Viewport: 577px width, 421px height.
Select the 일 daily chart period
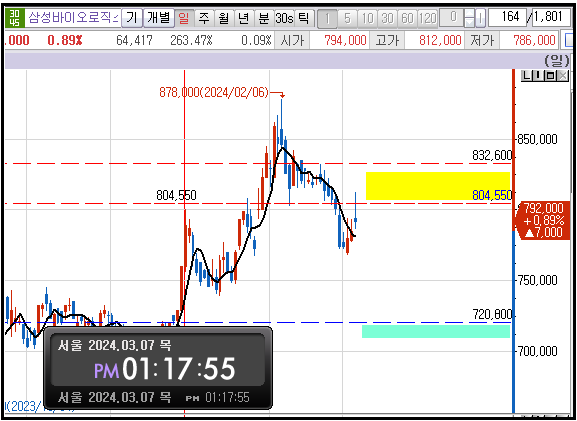(184, 18)
